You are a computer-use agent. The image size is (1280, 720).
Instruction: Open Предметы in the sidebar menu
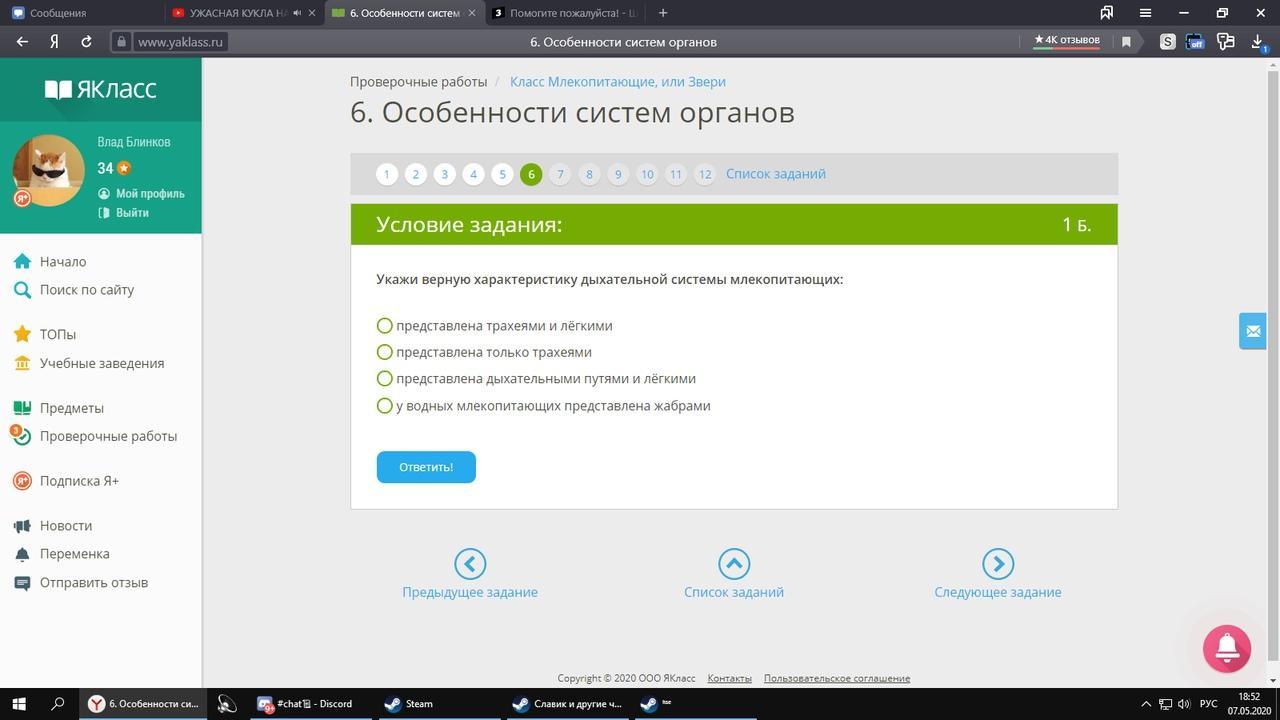pos(72,408)
